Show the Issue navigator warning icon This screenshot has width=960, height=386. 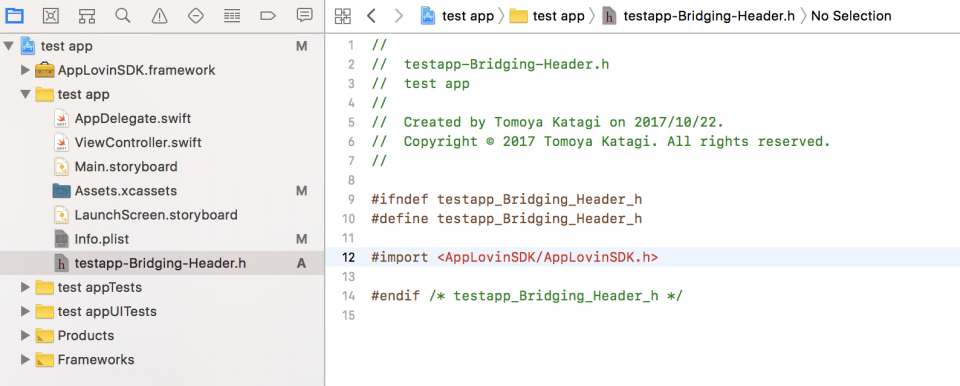[159, 16]
